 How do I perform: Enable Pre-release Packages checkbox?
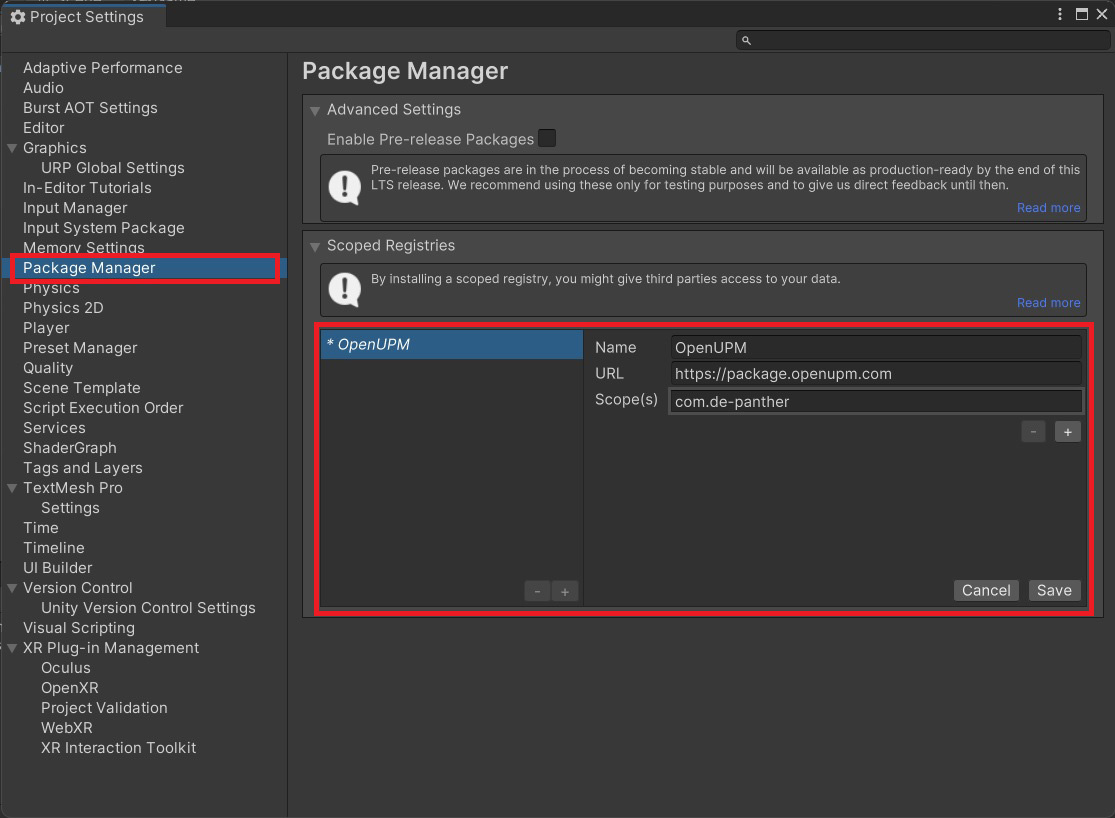coord(547,138)
